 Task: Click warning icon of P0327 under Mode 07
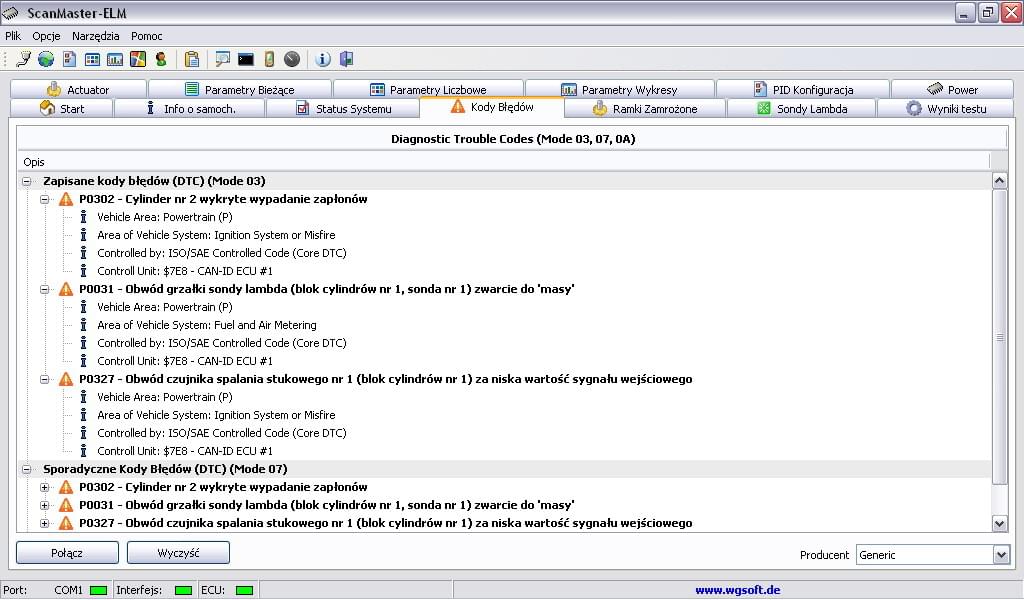(66, 523)
